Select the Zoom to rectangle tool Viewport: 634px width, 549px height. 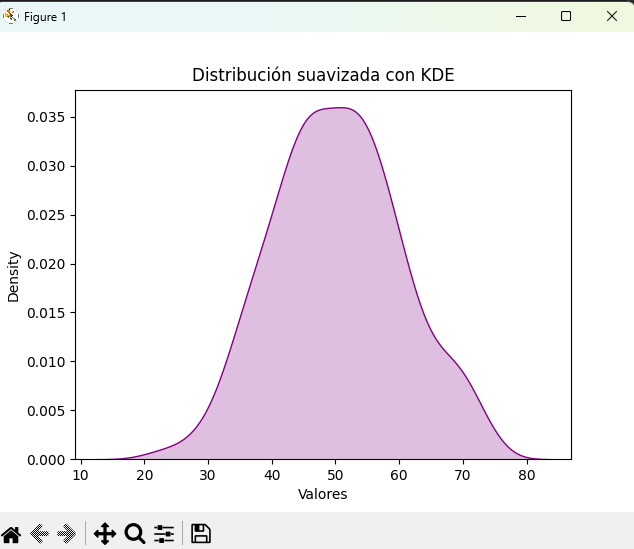[135, 533]
